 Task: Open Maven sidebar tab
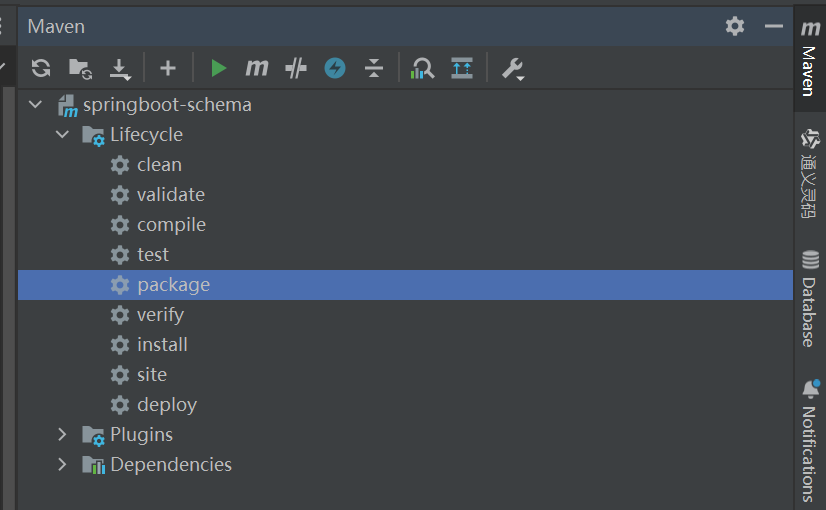(x=810, y=58)
